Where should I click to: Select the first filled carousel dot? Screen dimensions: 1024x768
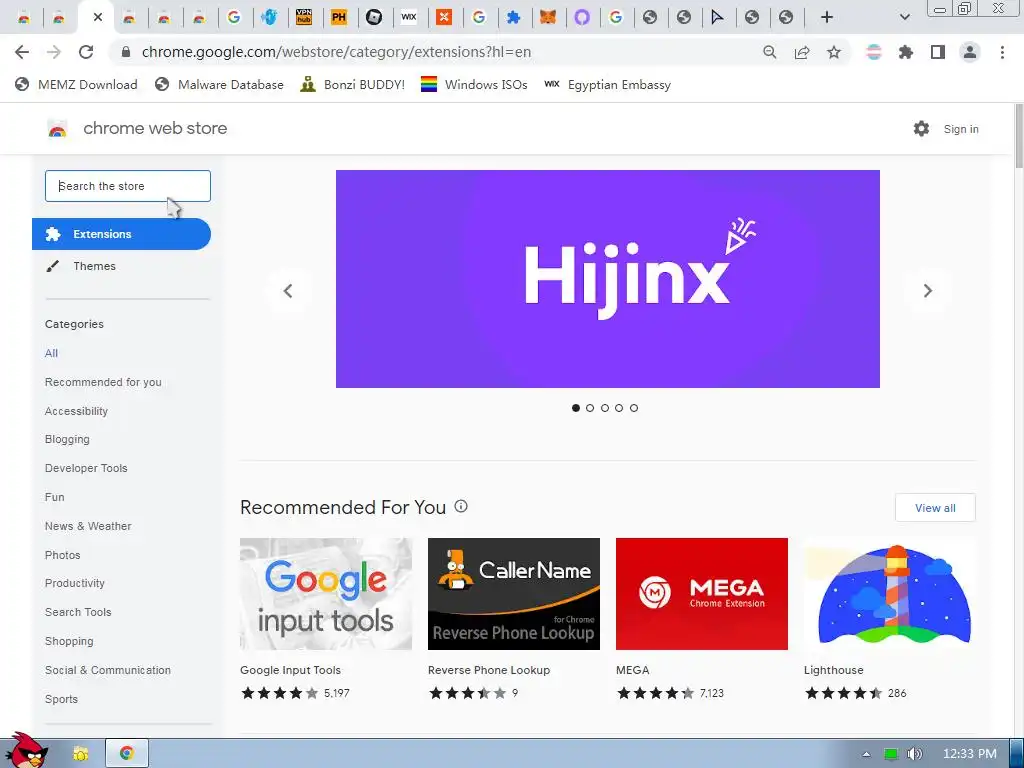(x=575, y=408)
